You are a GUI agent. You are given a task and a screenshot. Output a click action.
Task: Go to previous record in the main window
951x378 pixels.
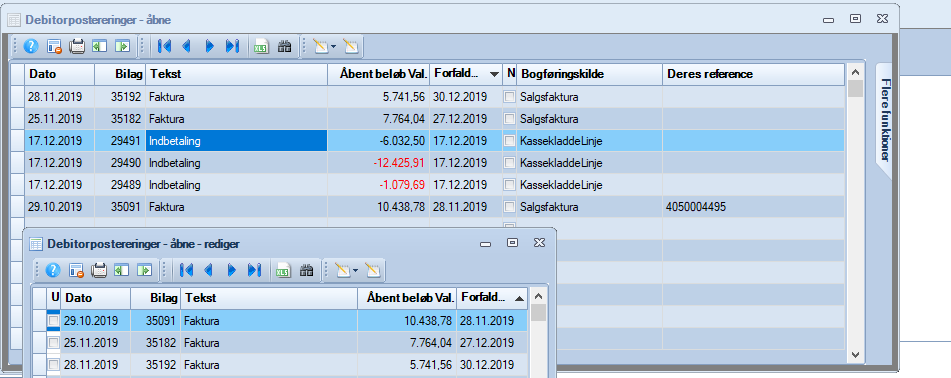coord(186,46)
